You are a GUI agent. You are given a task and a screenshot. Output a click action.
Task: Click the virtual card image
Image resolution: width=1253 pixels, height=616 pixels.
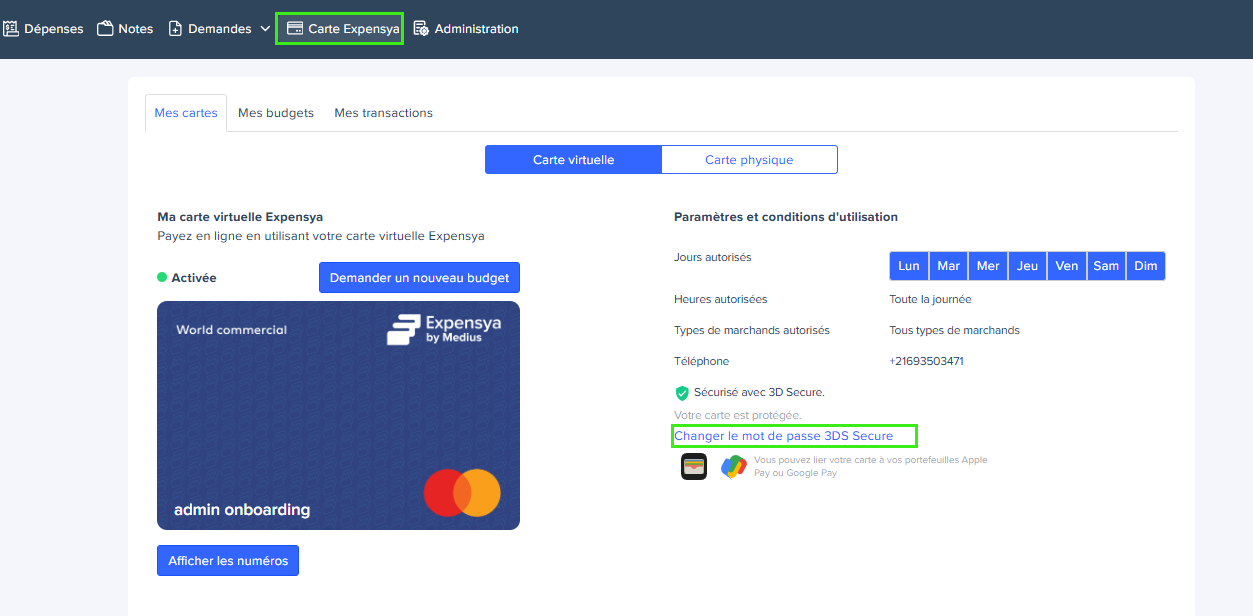coord(338,415)
